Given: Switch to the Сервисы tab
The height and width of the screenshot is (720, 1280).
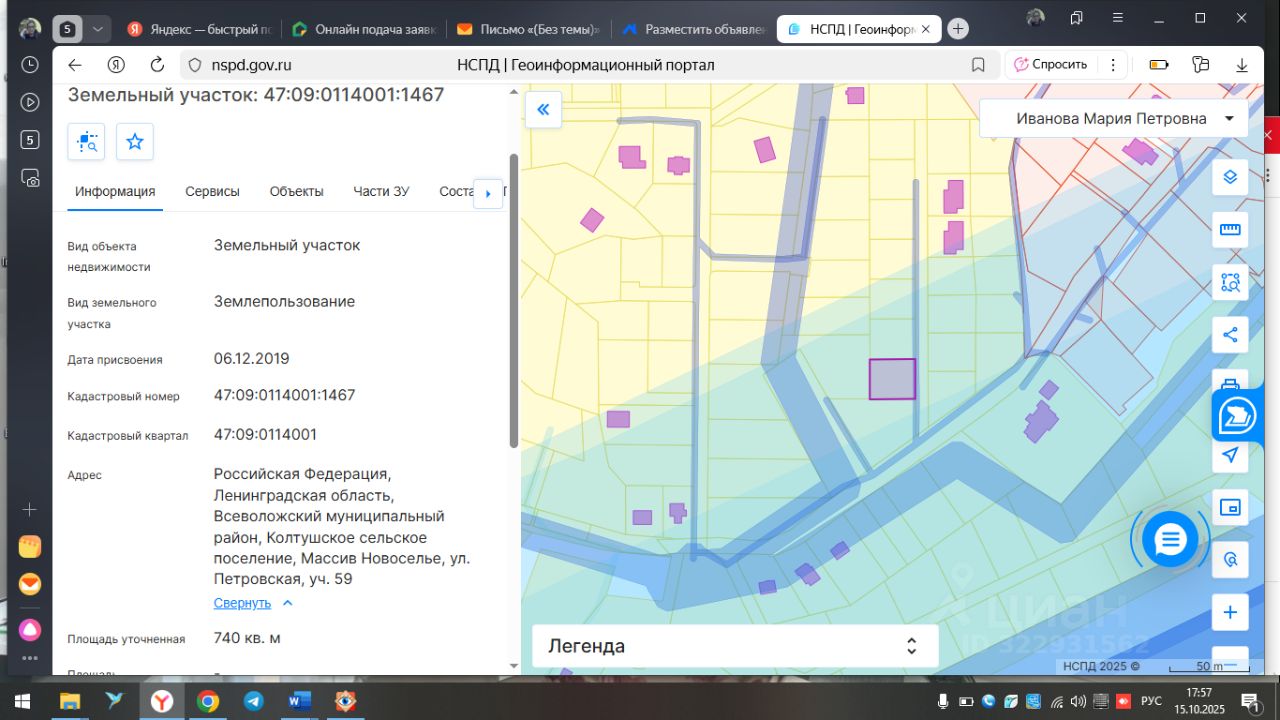Looking at the screenshot, I should tap(212, 192).
